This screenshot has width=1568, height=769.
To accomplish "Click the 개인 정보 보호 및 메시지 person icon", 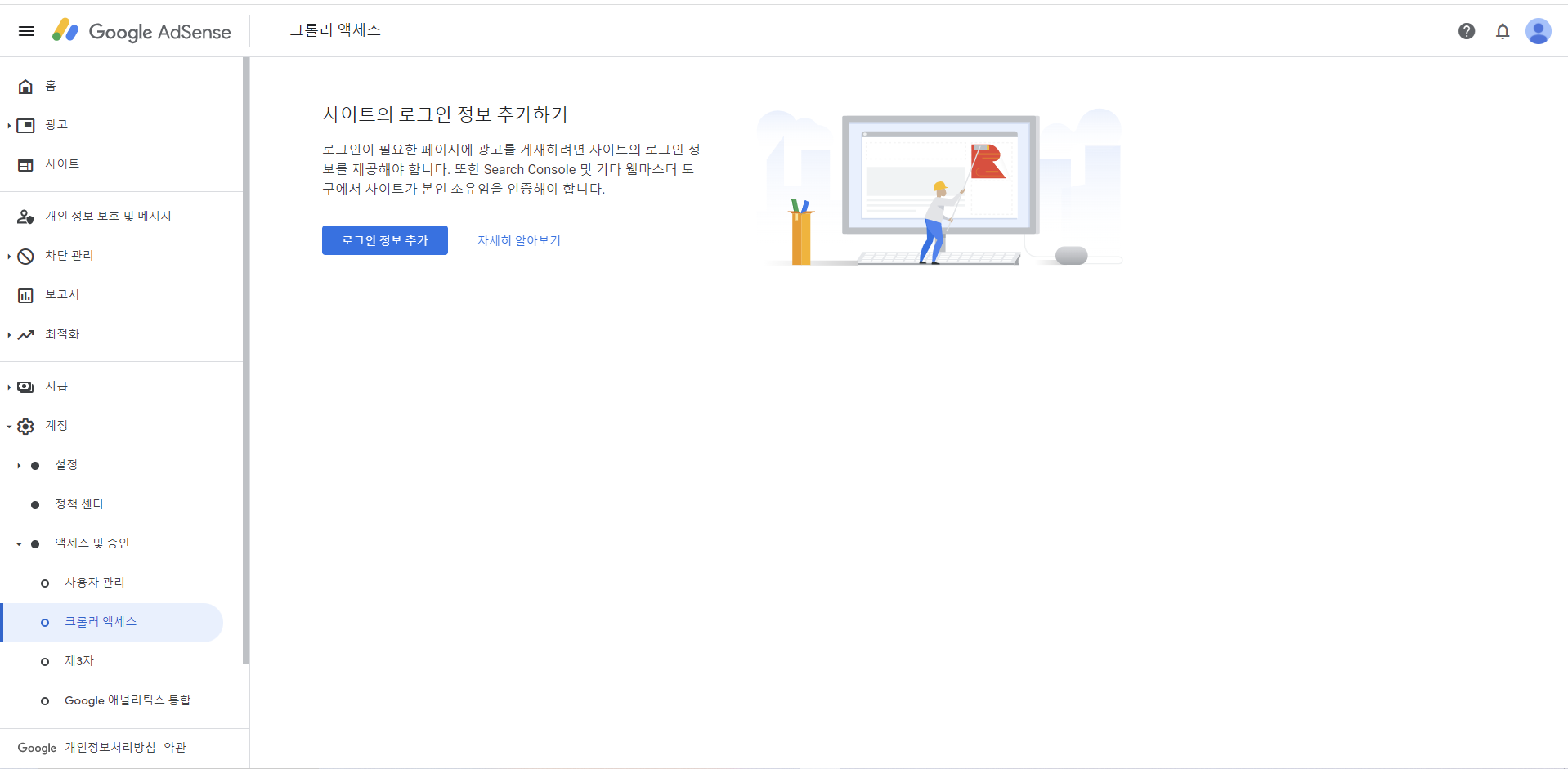I will [x=26, y=217].
